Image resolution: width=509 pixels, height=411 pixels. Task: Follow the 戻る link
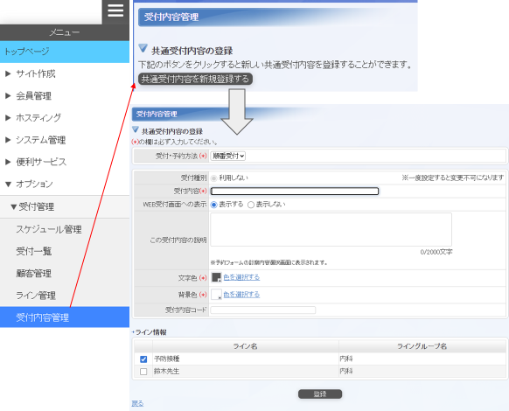point(137,404)
